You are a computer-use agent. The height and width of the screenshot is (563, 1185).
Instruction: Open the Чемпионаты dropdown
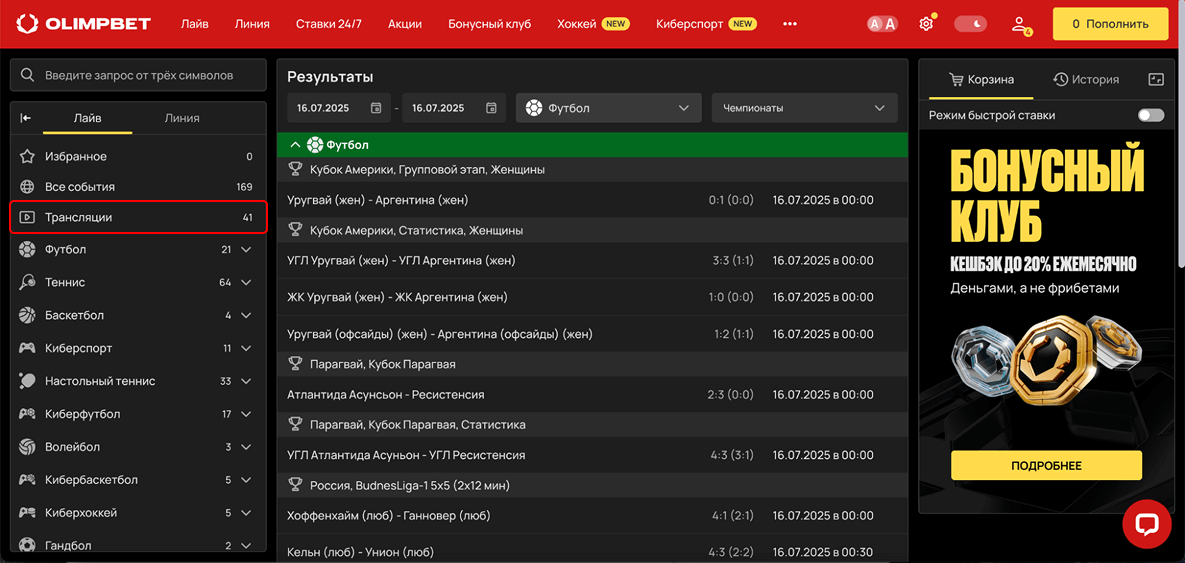coord(804,108)
